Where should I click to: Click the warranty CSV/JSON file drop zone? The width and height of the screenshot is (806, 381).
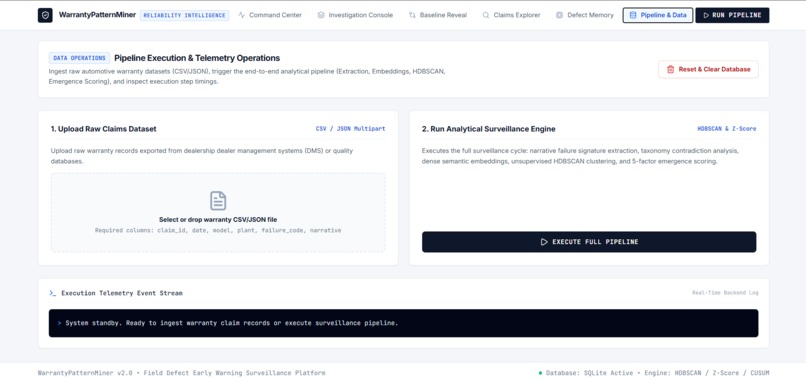pyautogui.click(x=218, y=212)
